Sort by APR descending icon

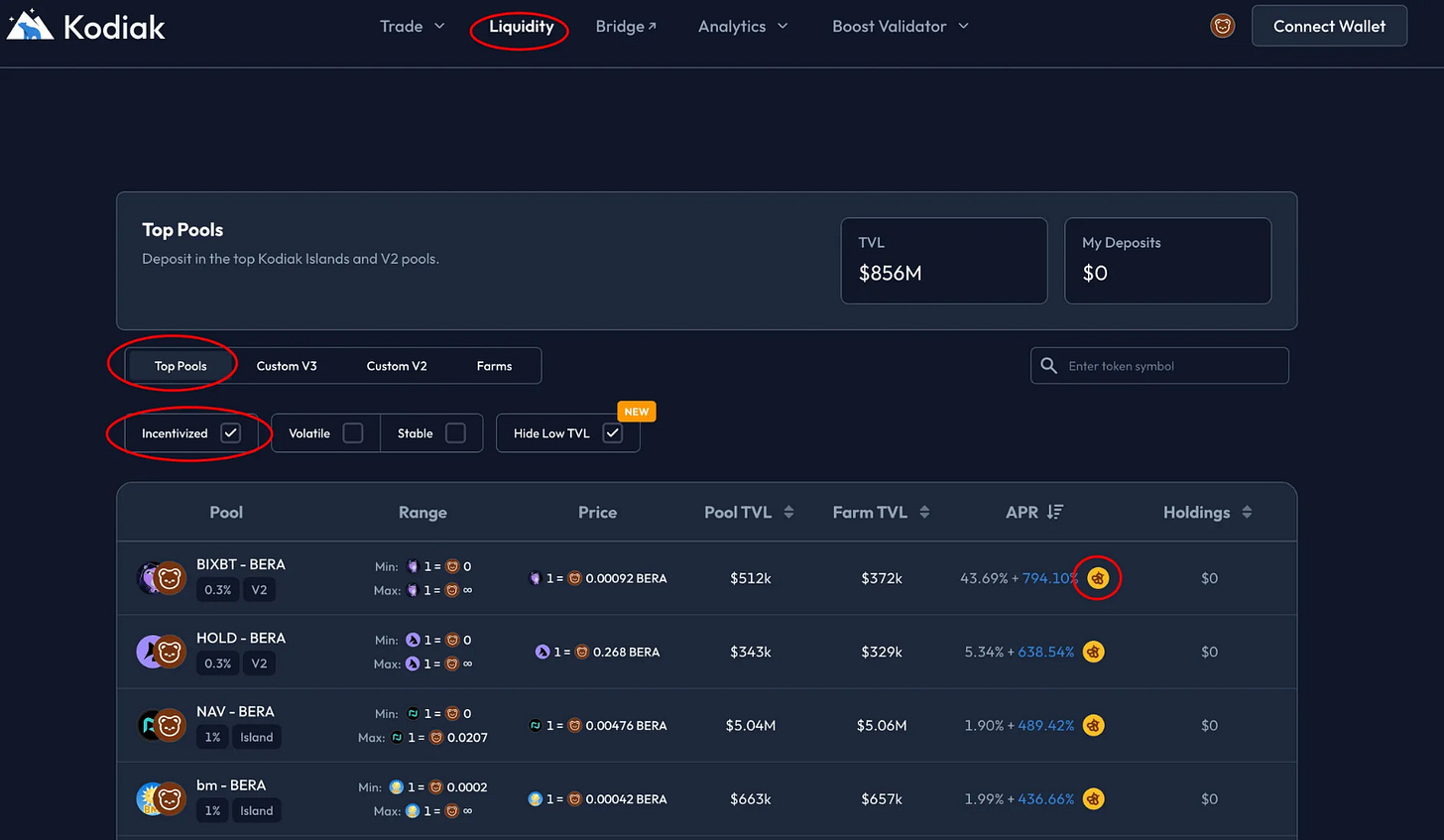point(1055,512)
